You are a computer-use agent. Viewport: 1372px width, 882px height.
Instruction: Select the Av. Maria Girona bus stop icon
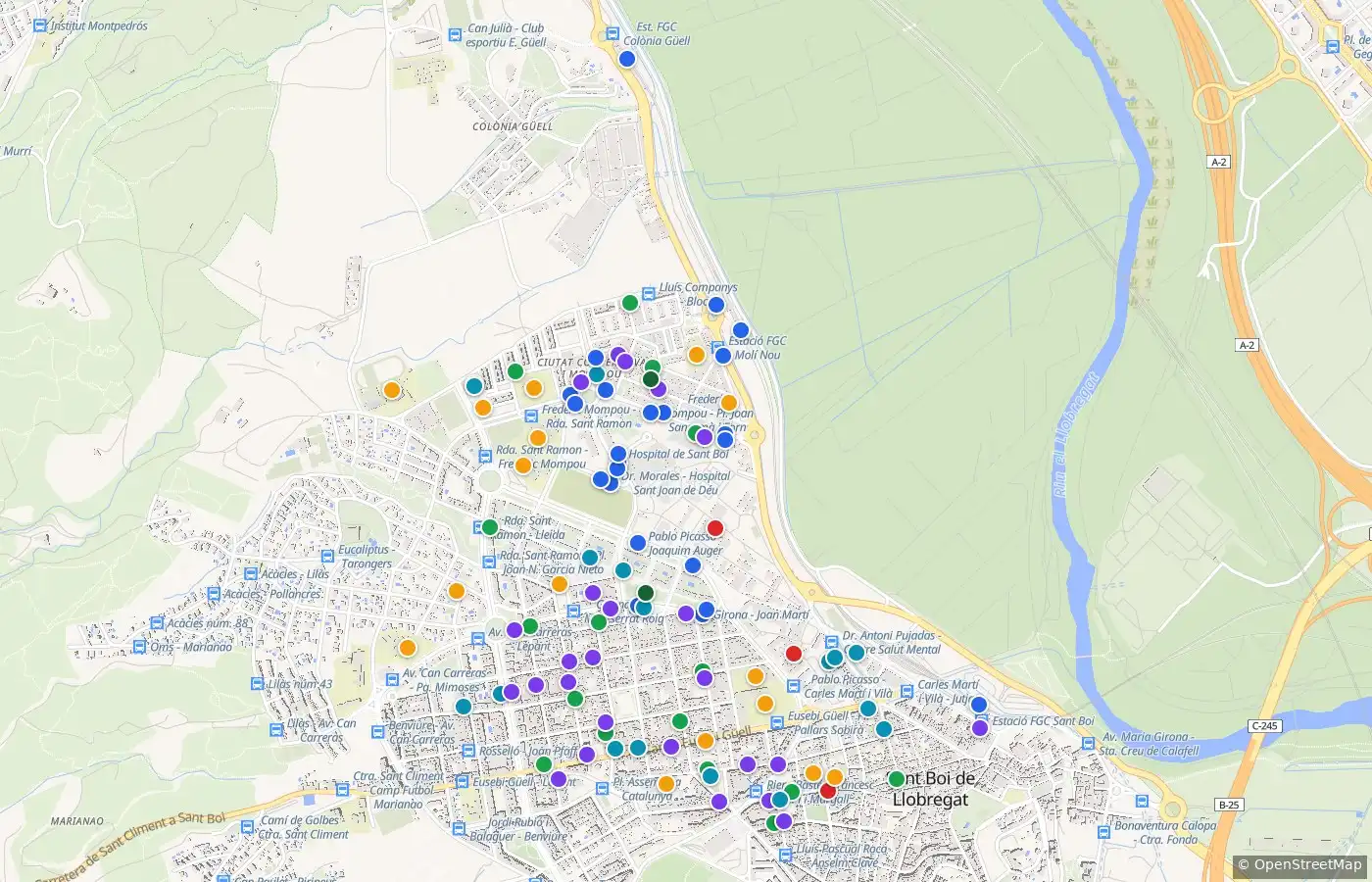coord(1090,743)
